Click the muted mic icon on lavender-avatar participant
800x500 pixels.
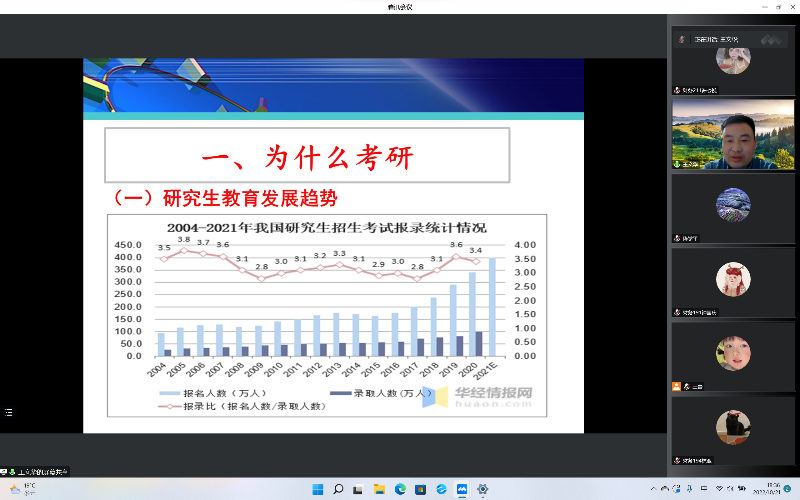[678, 238]
